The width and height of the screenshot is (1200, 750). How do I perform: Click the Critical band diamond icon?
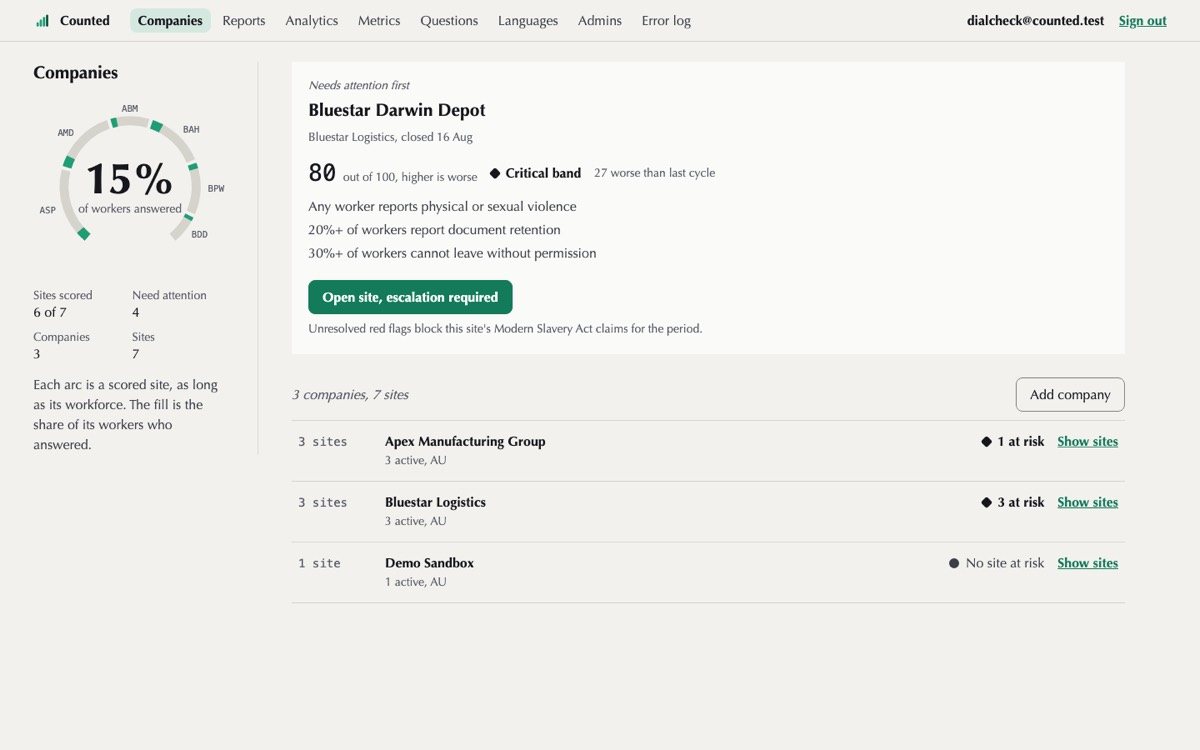(x=495, y=173)
